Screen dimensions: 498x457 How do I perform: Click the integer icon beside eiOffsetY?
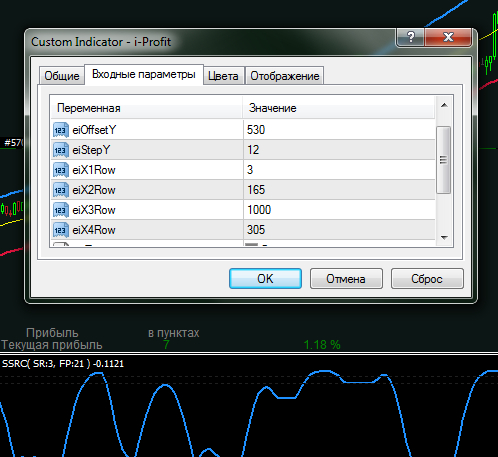point(61,130)
